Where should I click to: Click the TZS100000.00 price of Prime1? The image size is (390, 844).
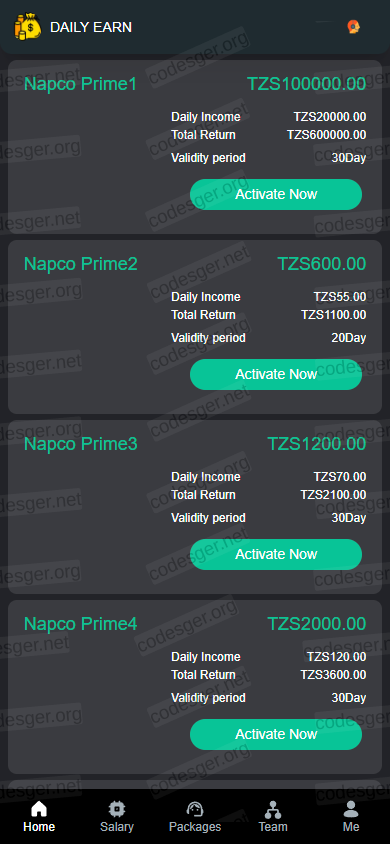click(307, 84)
